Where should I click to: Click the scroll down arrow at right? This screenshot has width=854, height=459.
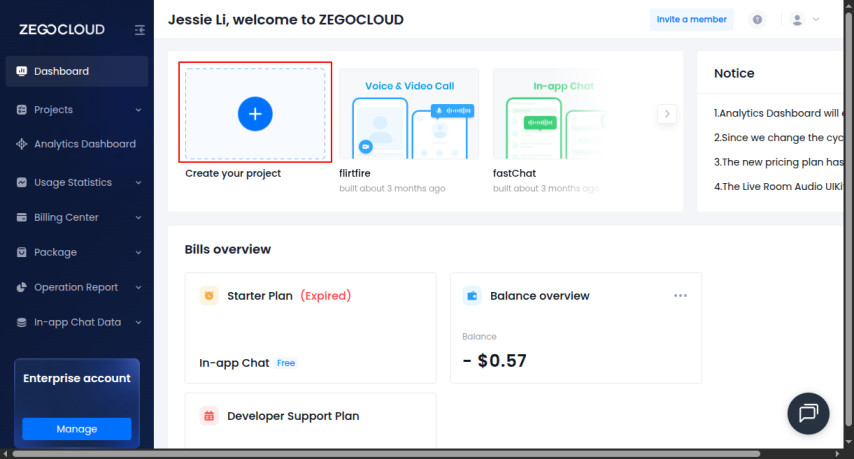(x=849, y=442)
